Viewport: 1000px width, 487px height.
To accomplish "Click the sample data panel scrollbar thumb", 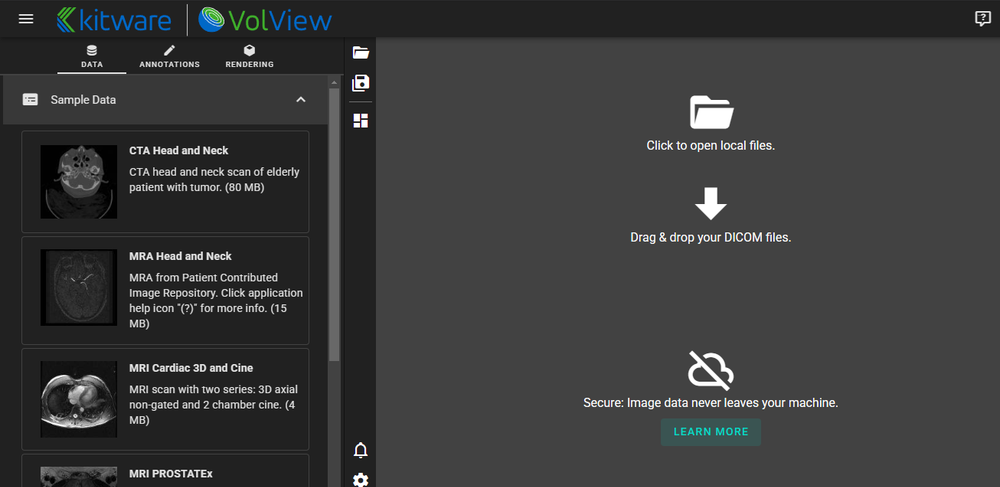I will tap(334, 225).
